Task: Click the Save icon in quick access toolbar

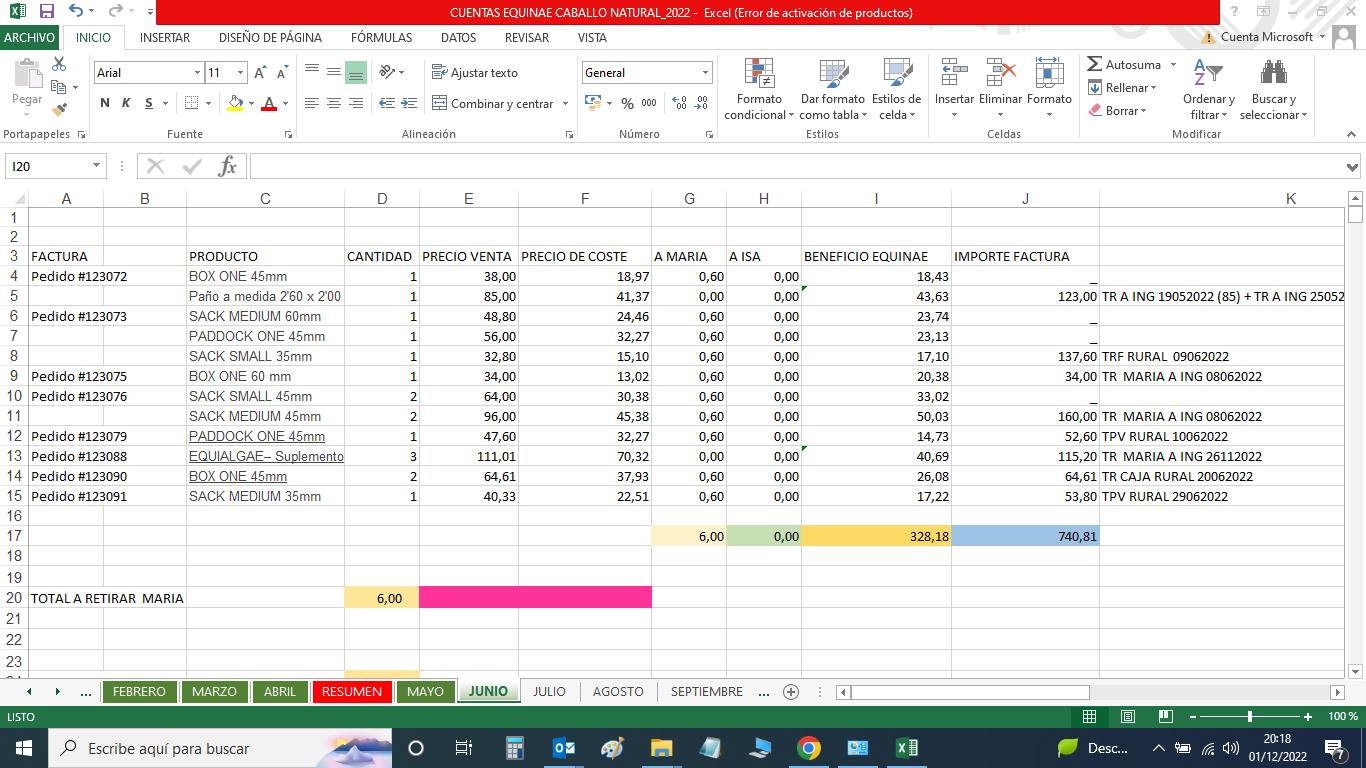Action: coord(46,12)
